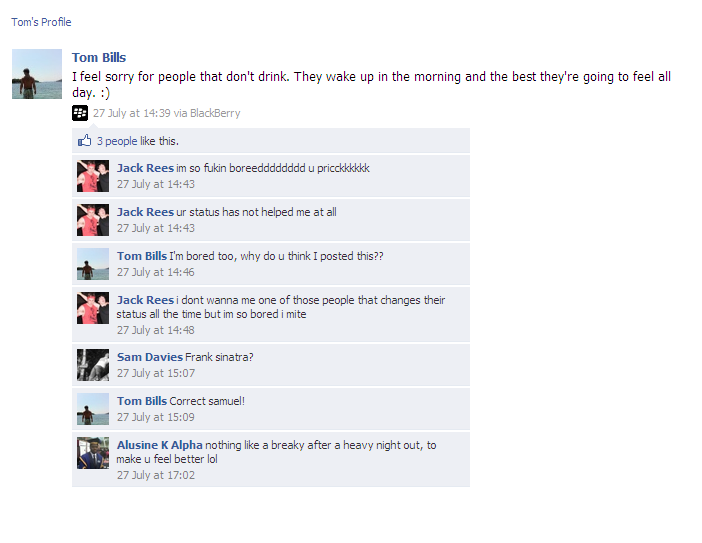Screen dimensions: 702x543
Task: Open Alusine K Alpha profile name link
Action: point(160,445)
